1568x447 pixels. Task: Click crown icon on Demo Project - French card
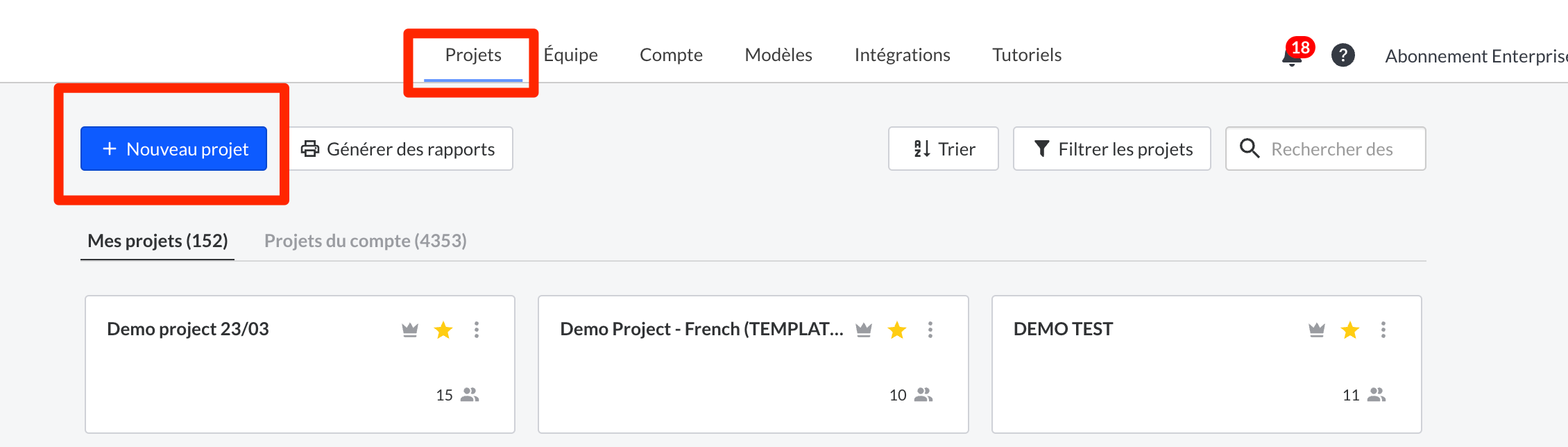coord(864,330)
